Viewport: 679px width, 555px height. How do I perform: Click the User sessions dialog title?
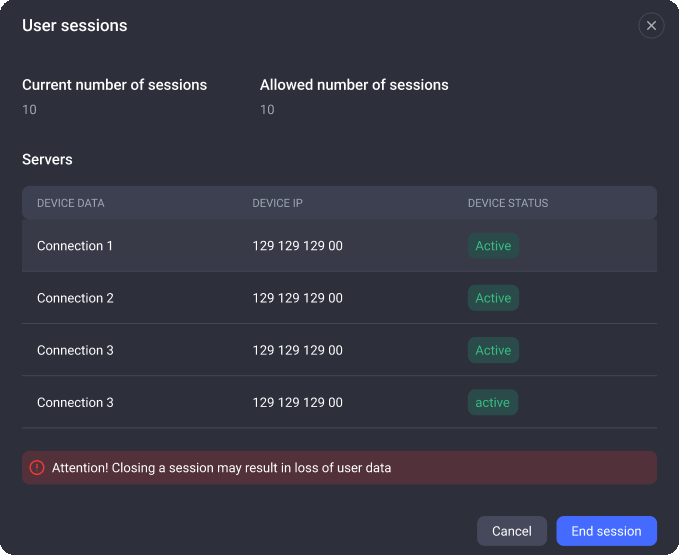coord(75,26)
